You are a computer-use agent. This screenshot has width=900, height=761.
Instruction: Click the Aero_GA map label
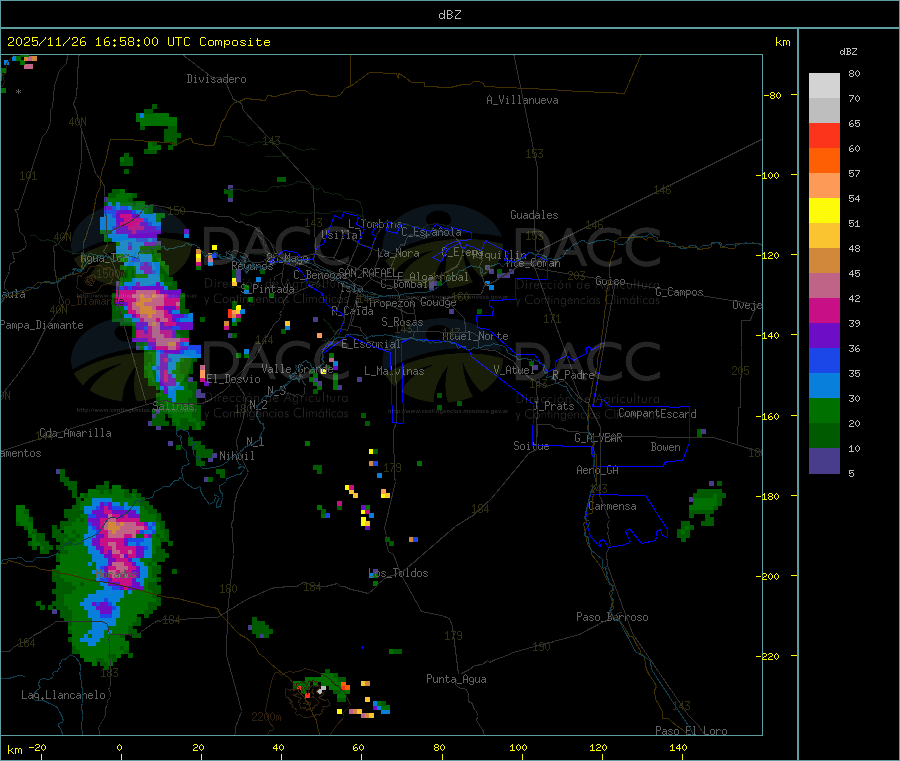(598, 470)
